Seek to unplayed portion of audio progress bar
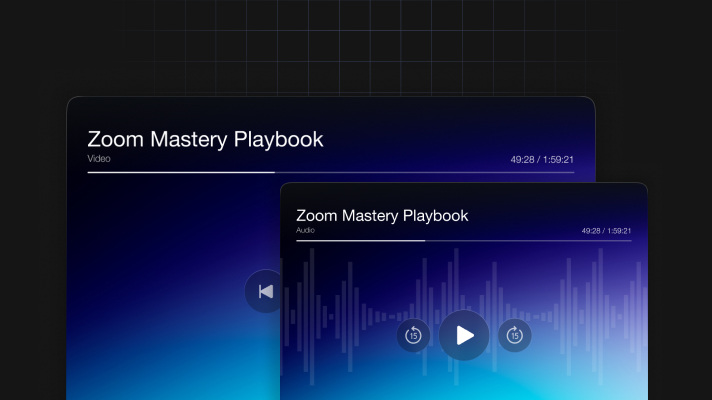 pos(530,240)
